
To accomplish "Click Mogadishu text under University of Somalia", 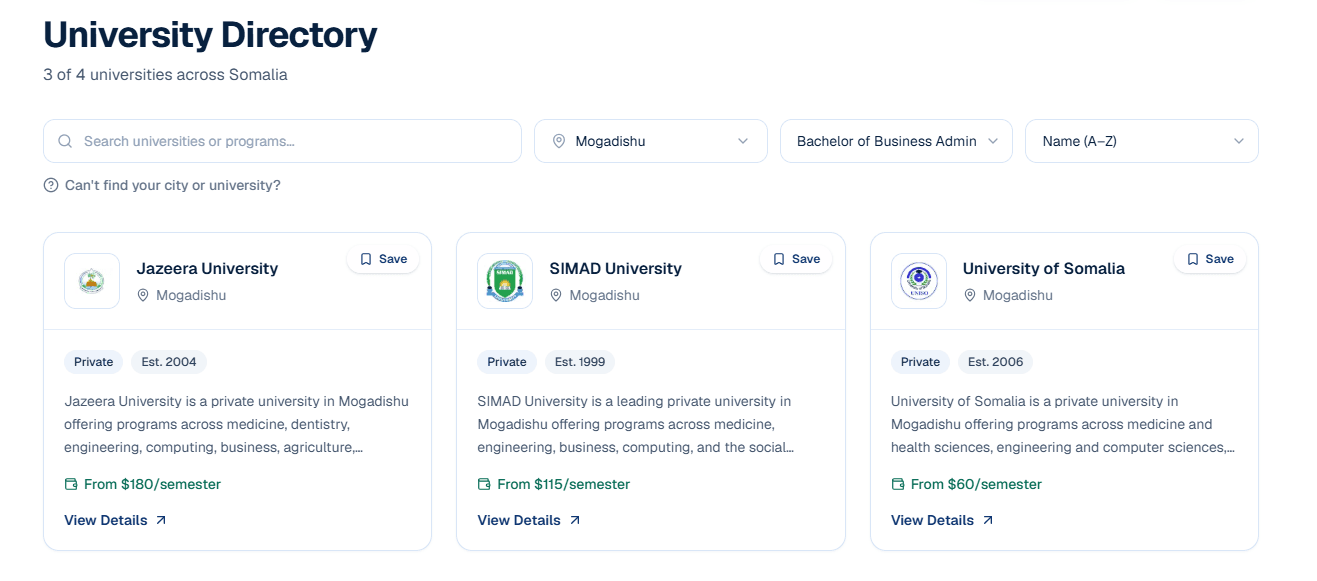I will coord(1018,295).
